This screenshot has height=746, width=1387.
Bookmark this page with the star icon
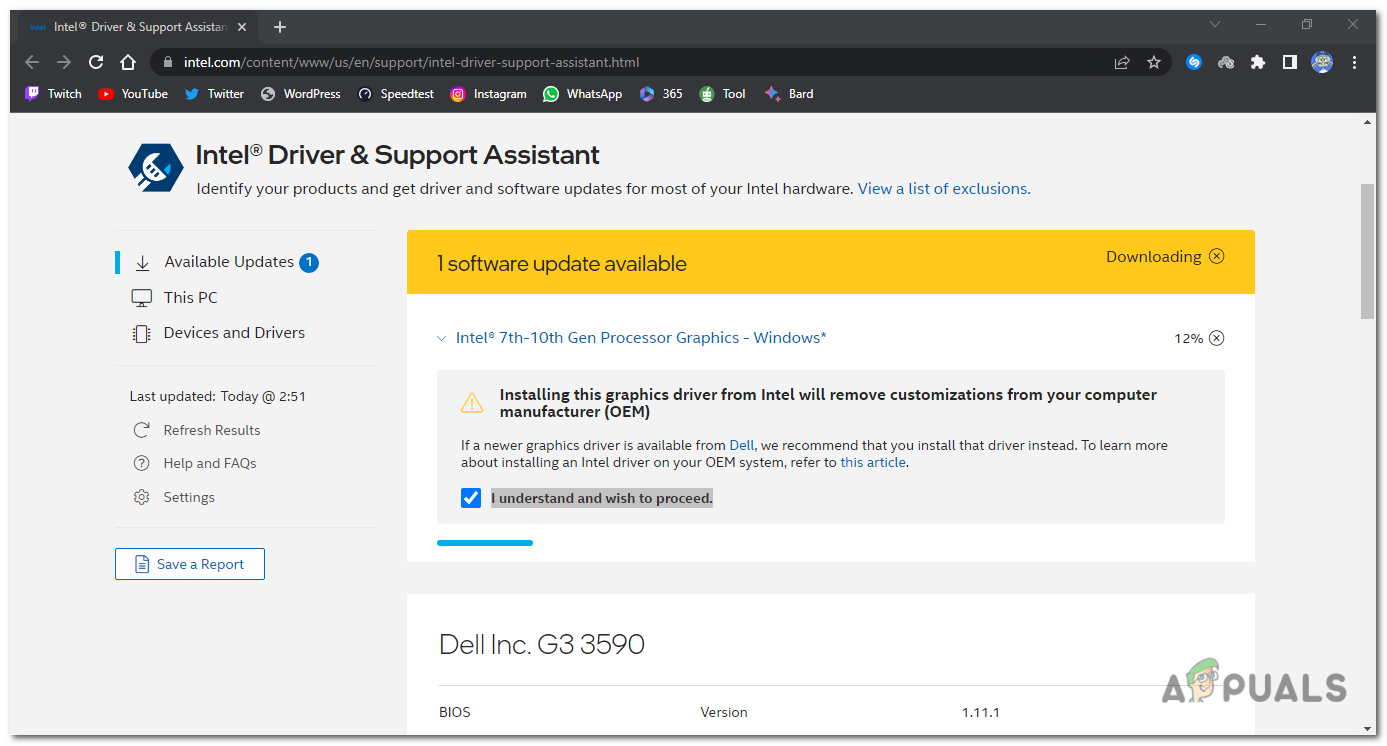[x=1154, y=62]
